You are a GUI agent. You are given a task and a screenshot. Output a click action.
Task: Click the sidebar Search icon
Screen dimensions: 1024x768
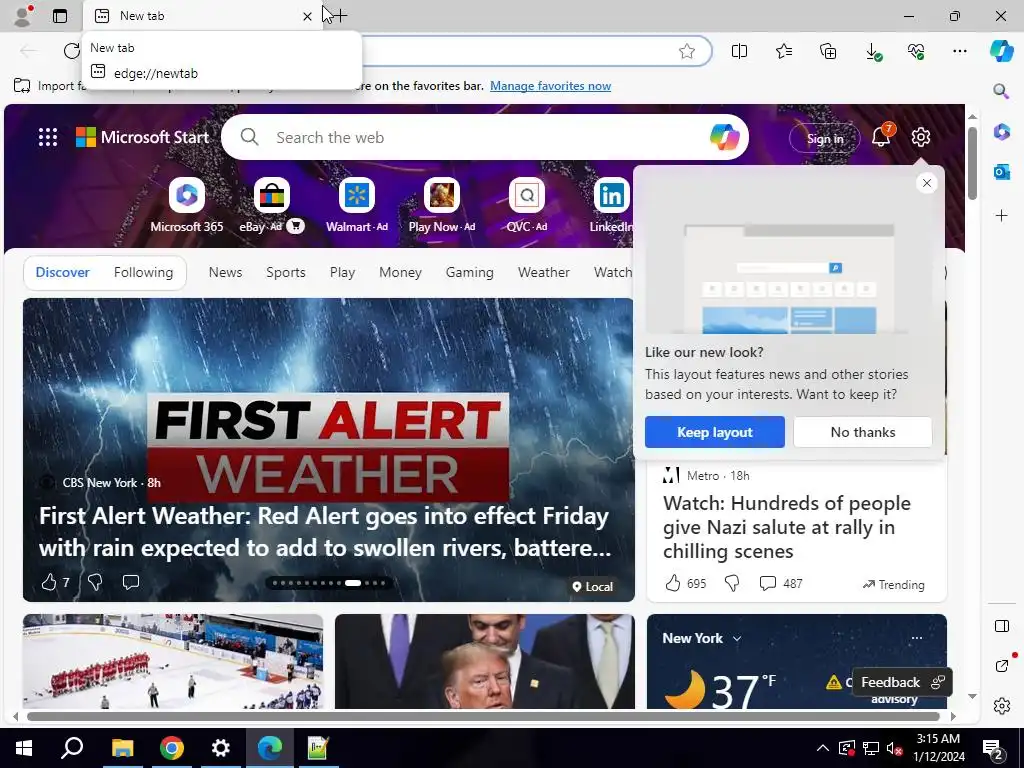tap(1001, 91)
